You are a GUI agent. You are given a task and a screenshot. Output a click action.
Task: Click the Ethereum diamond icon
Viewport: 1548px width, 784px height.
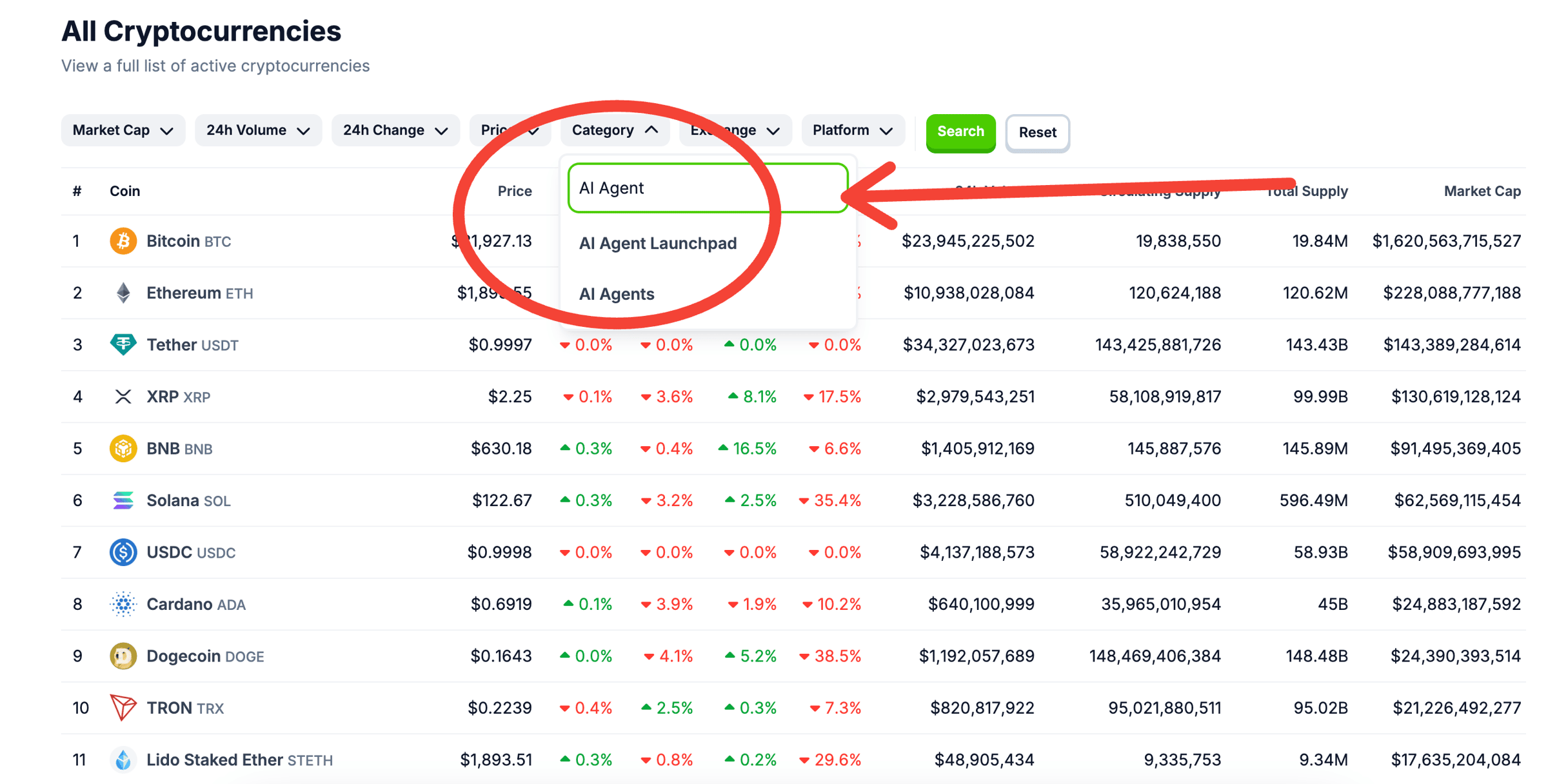click(123, 293)
